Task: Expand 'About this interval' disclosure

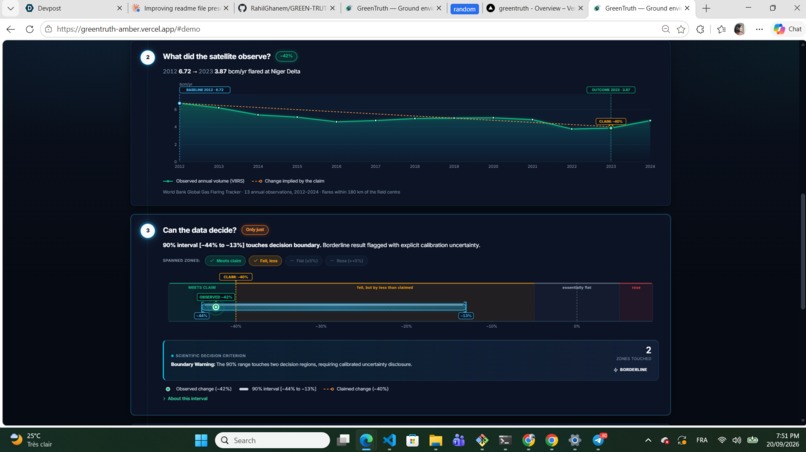Action: click(186, 399)
